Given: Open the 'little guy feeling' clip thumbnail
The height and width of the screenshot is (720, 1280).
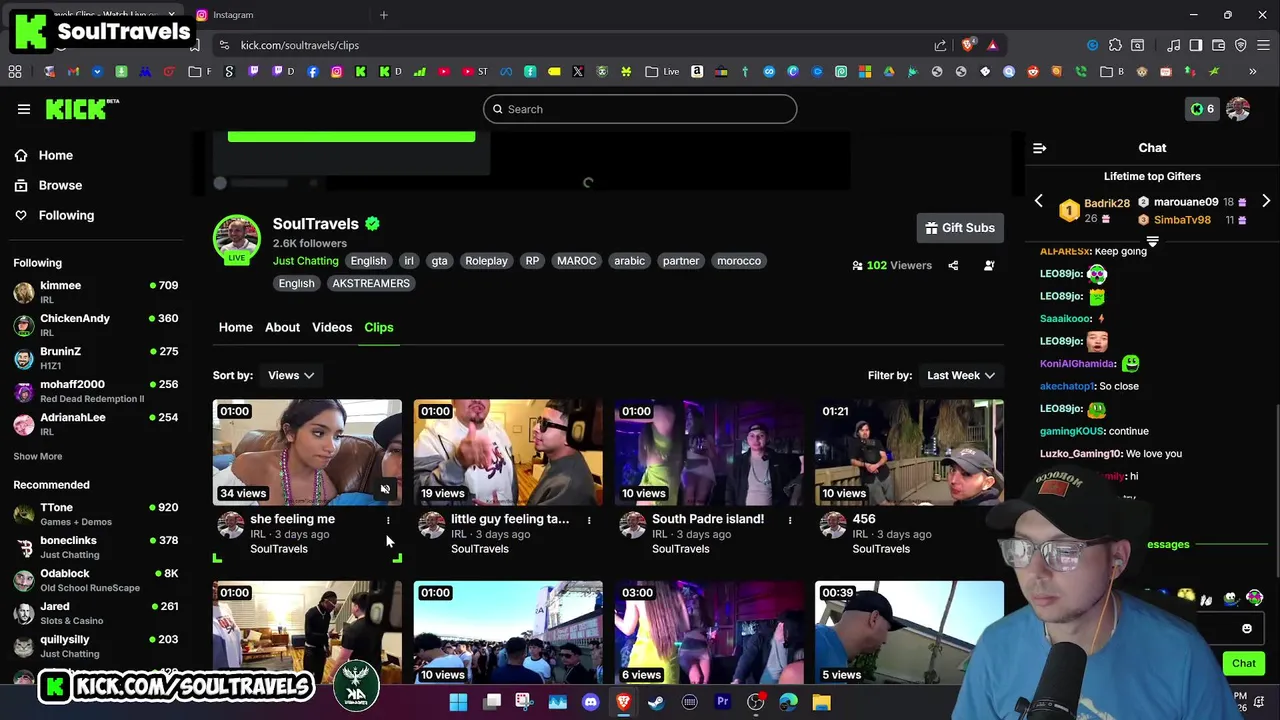Looking at the screenshot, I should tap(508, 452).
